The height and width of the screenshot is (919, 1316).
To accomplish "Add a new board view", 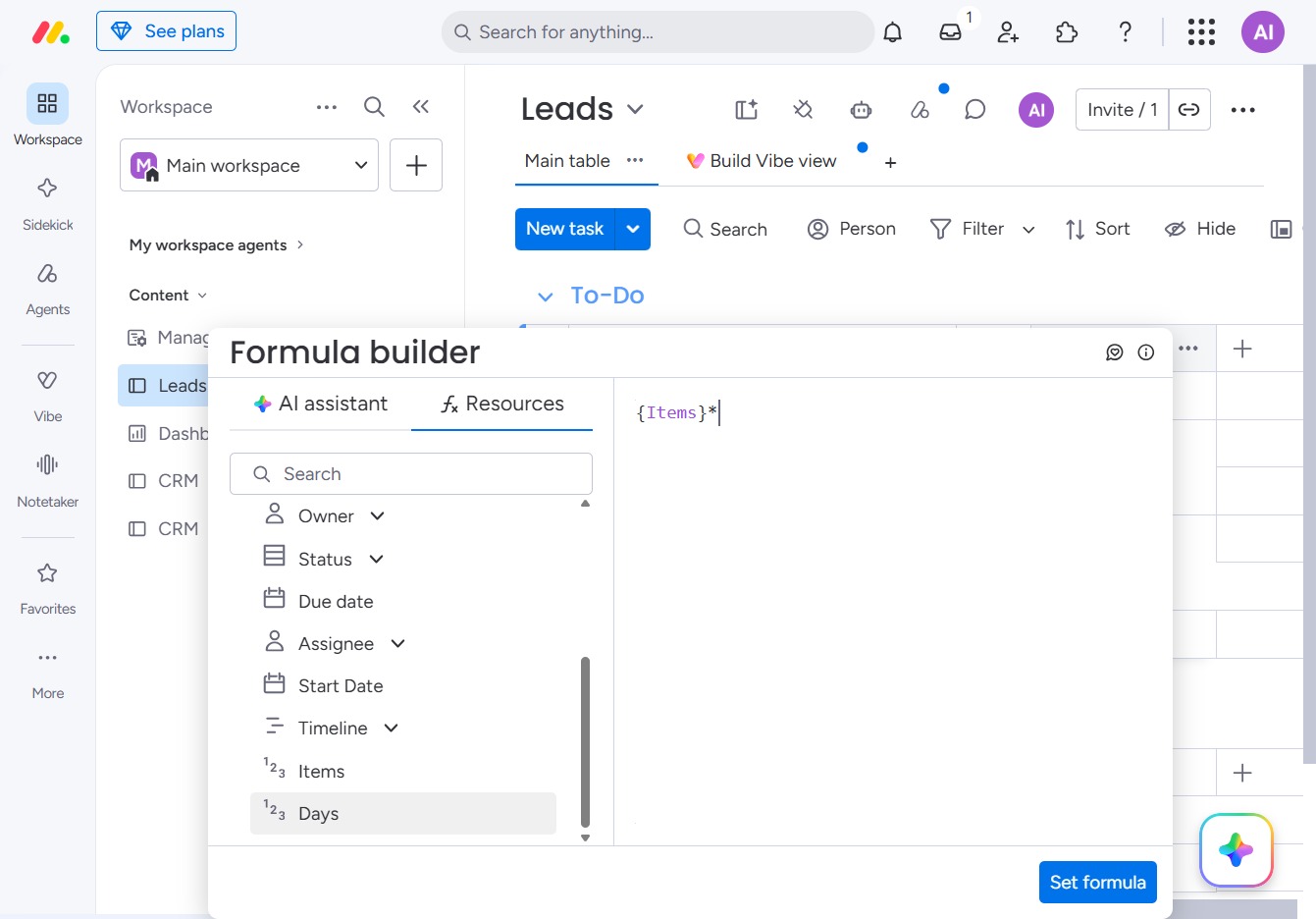I will point(891,162).
